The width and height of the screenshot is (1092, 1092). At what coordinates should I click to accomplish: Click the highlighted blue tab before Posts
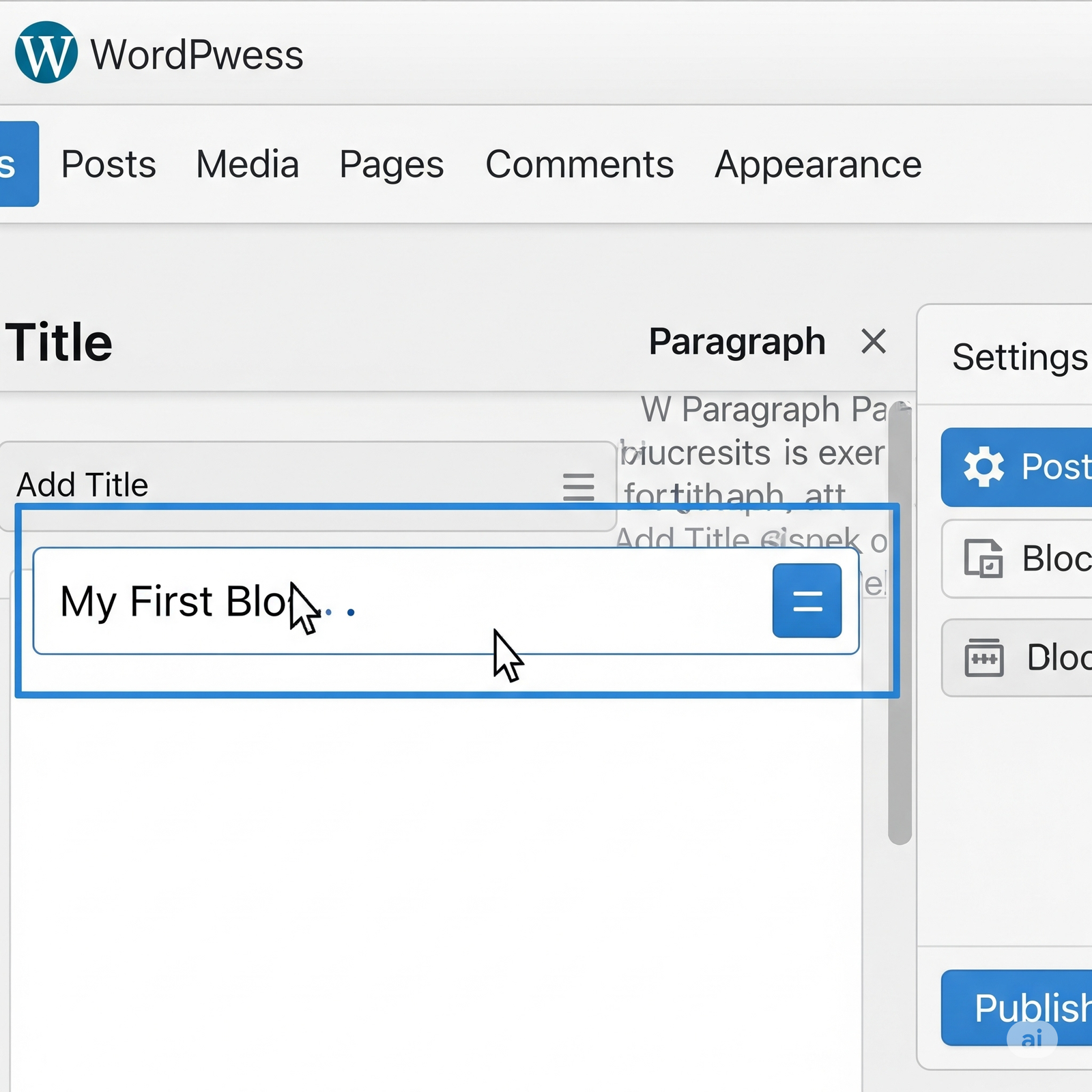19,164
